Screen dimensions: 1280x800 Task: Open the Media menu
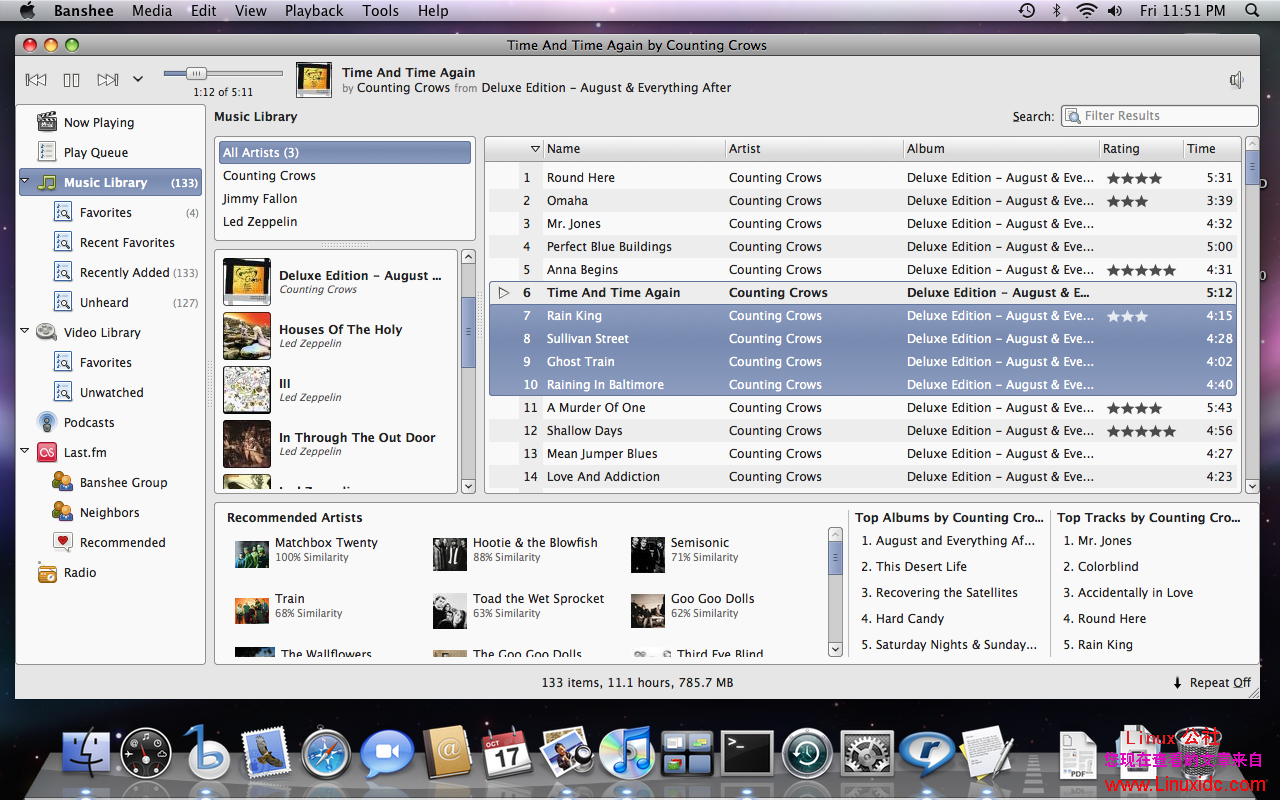point(152,10)
